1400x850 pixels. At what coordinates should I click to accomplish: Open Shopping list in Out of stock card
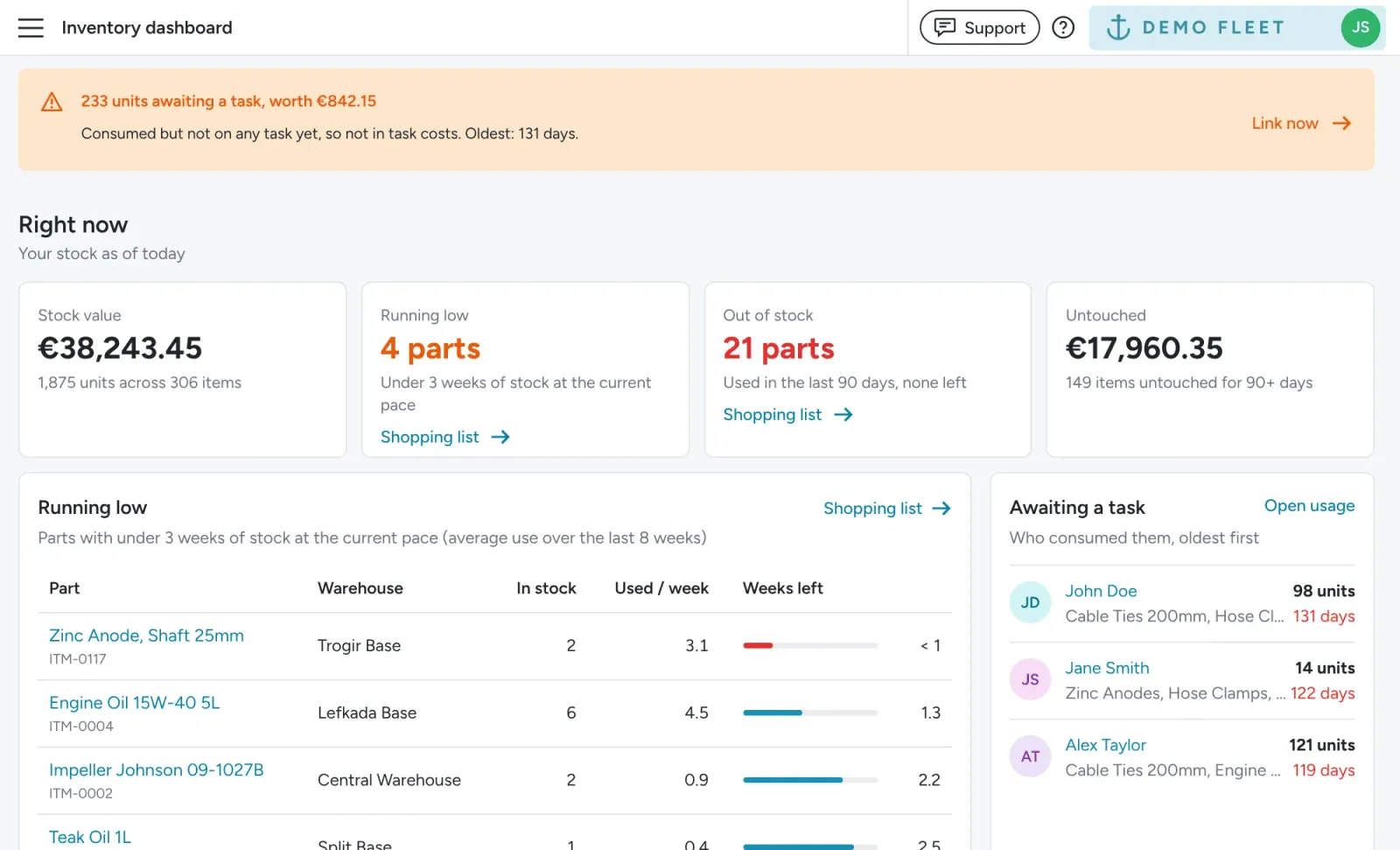(x=787, y=414)
